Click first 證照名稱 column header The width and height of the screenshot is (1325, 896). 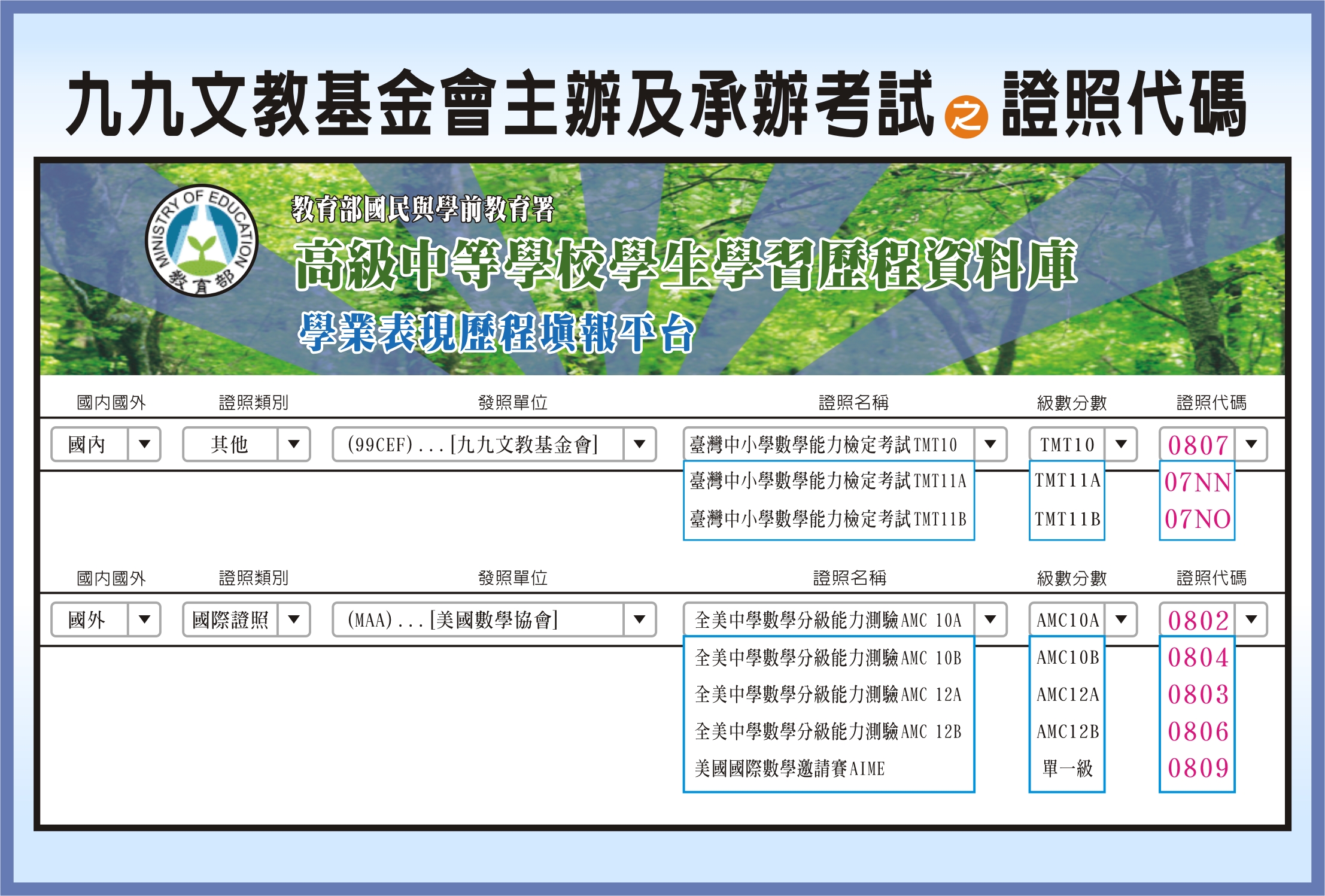(853, 403)
